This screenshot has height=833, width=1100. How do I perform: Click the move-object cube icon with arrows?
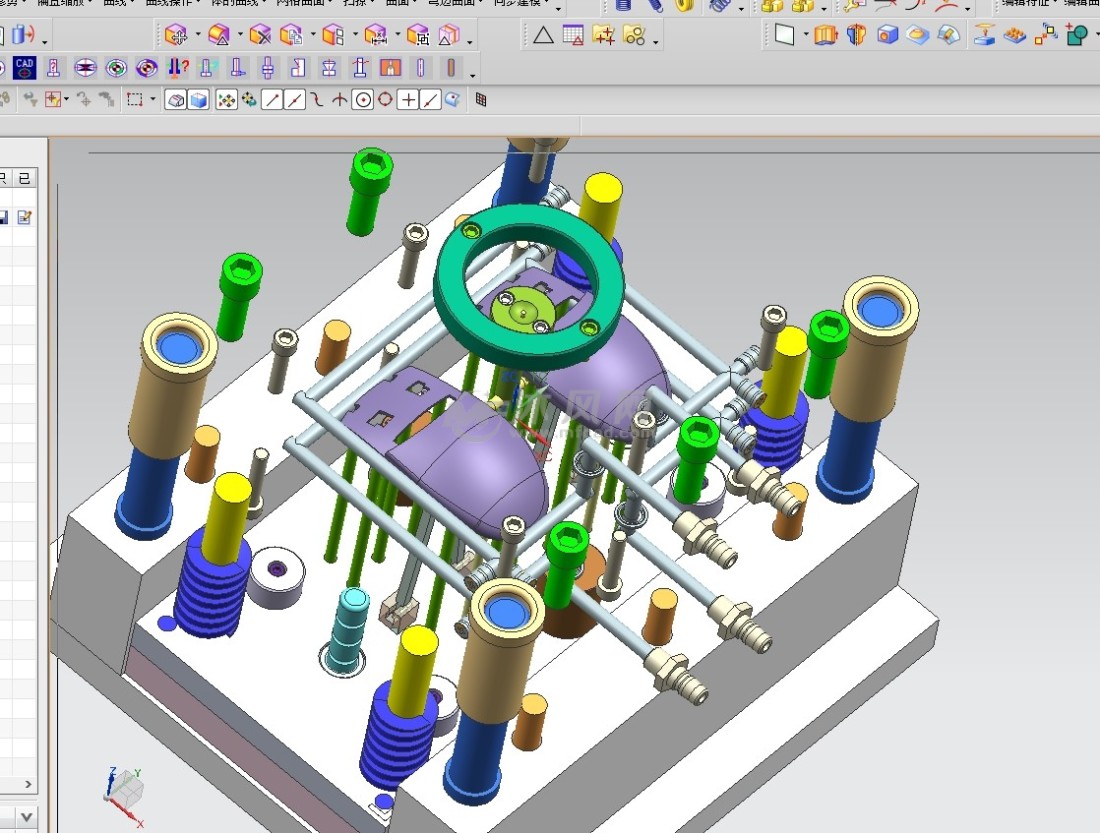tap(176, 36)
